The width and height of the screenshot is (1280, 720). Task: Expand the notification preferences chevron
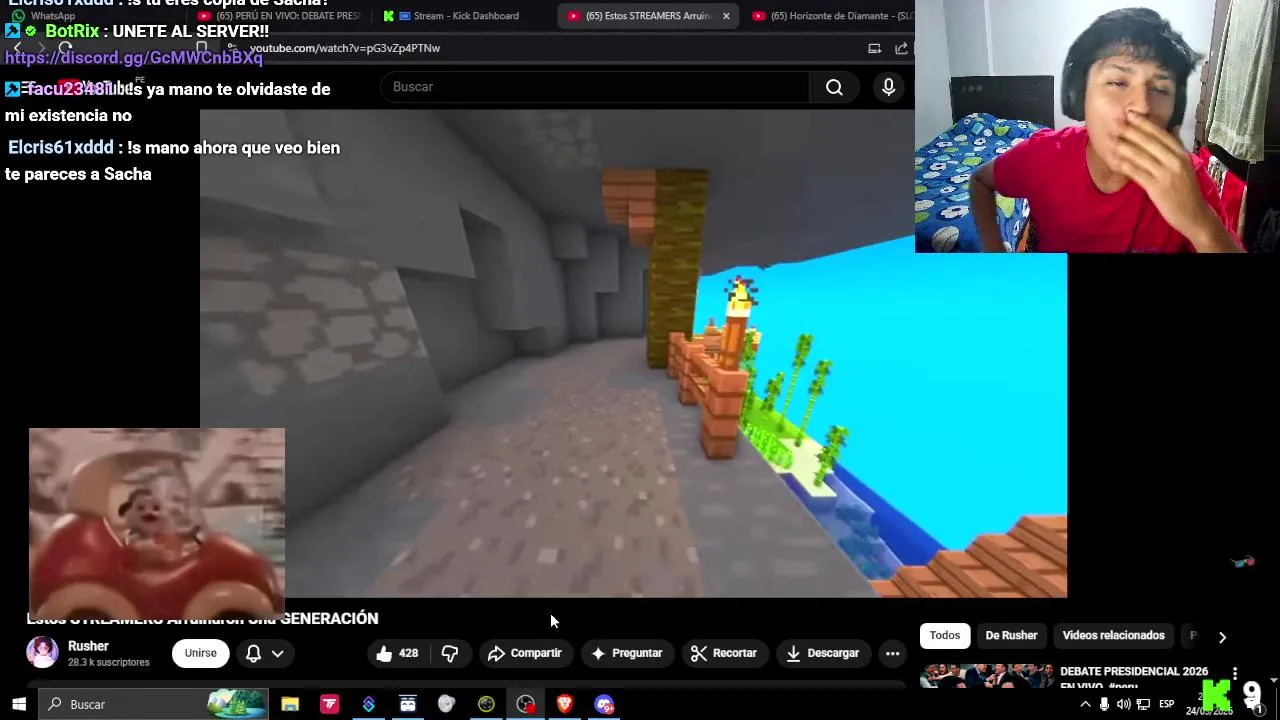pos(278,653)
